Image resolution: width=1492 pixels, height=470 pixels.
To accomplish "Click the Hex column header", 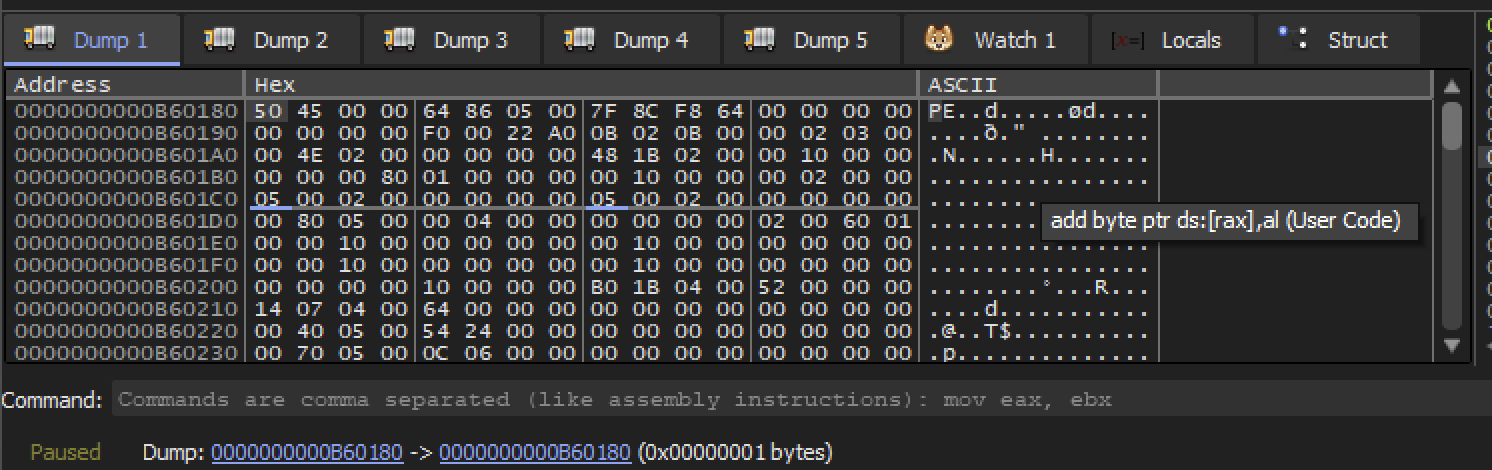I will 581,85.
